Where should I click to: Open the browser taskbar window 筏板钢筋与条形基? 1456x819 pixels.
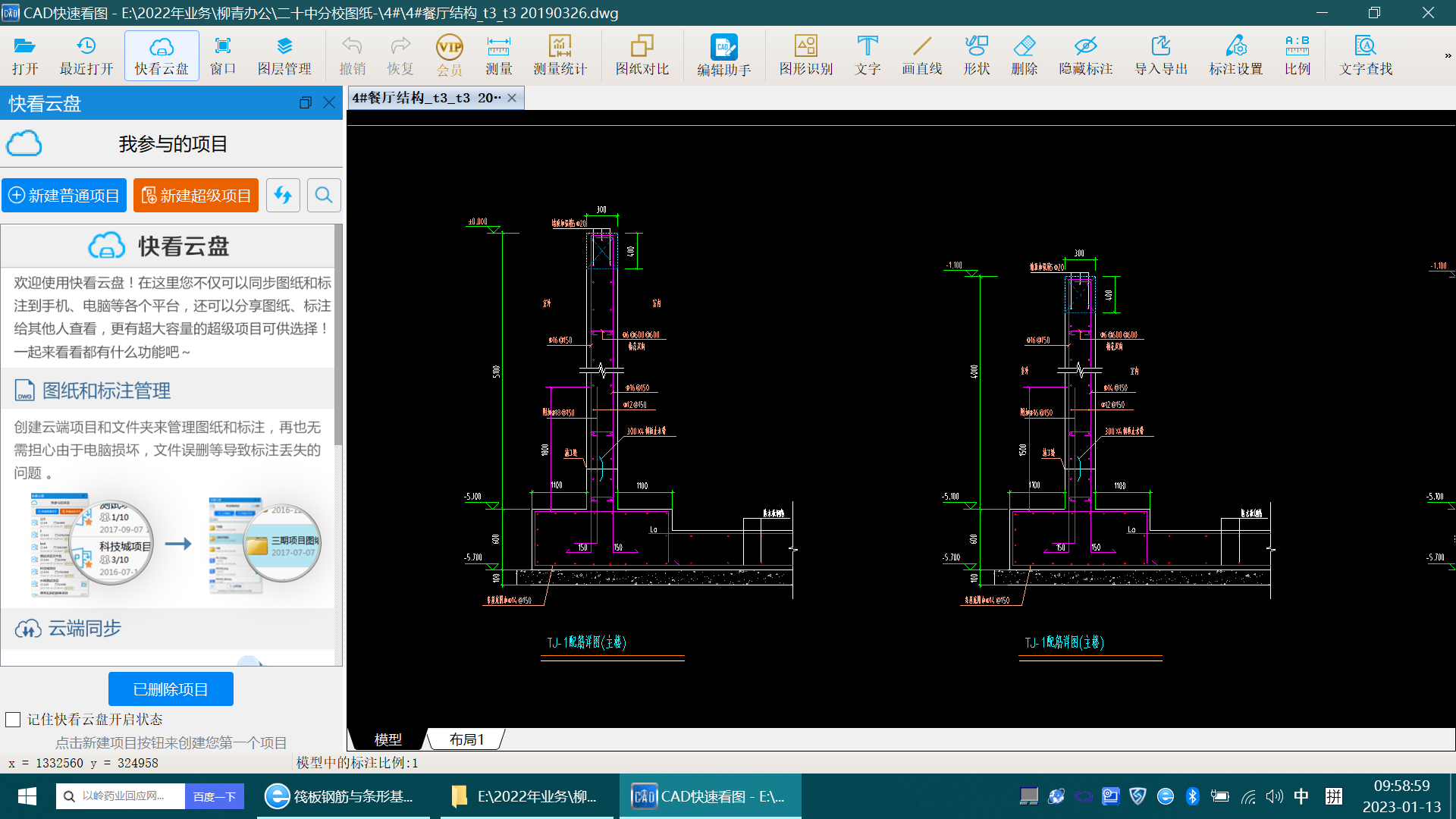tap(343, 796)
